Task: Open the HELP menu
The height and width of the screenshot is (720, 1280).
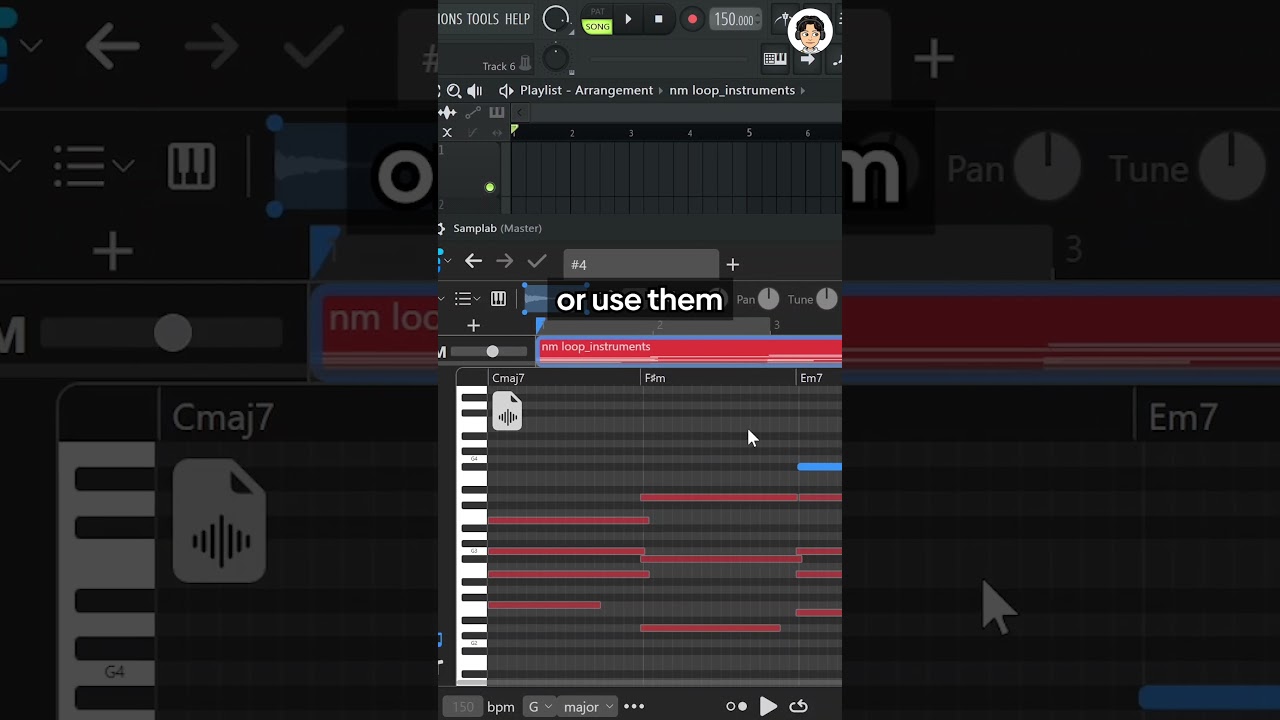Action: (x=517, y=19)
